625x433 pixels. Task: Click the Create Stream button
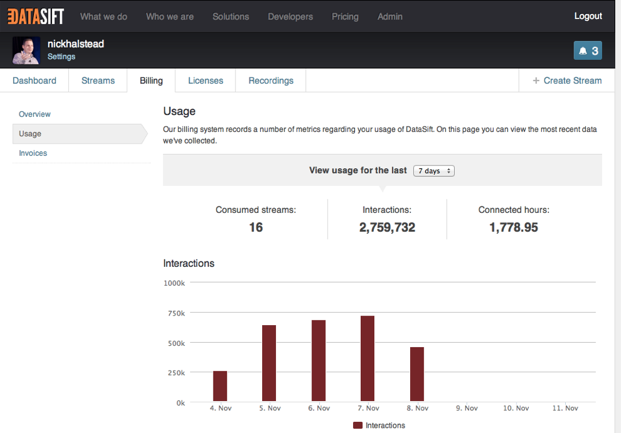567,80
